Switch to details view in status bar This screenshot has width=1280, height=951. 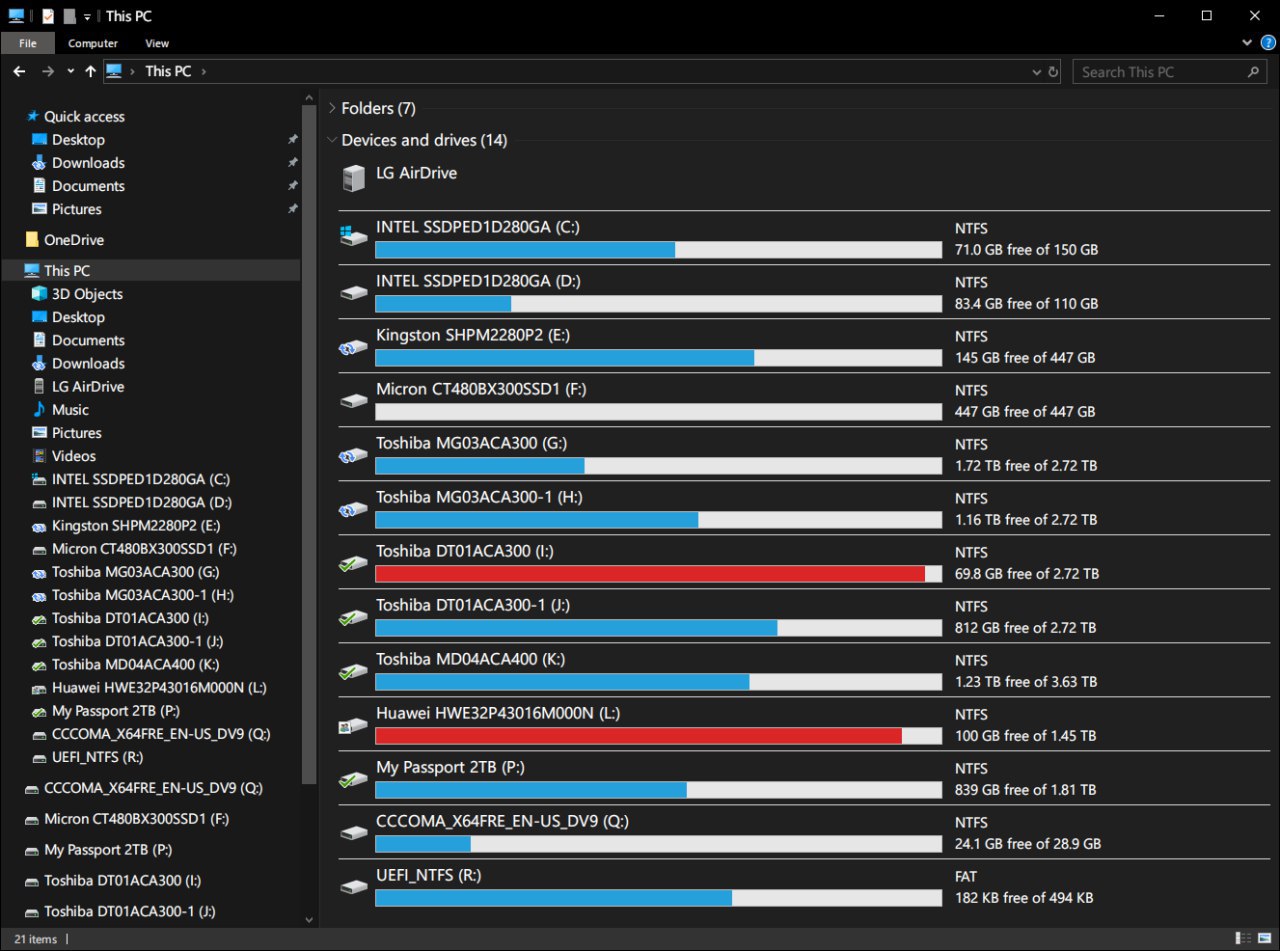(1242, 938)
